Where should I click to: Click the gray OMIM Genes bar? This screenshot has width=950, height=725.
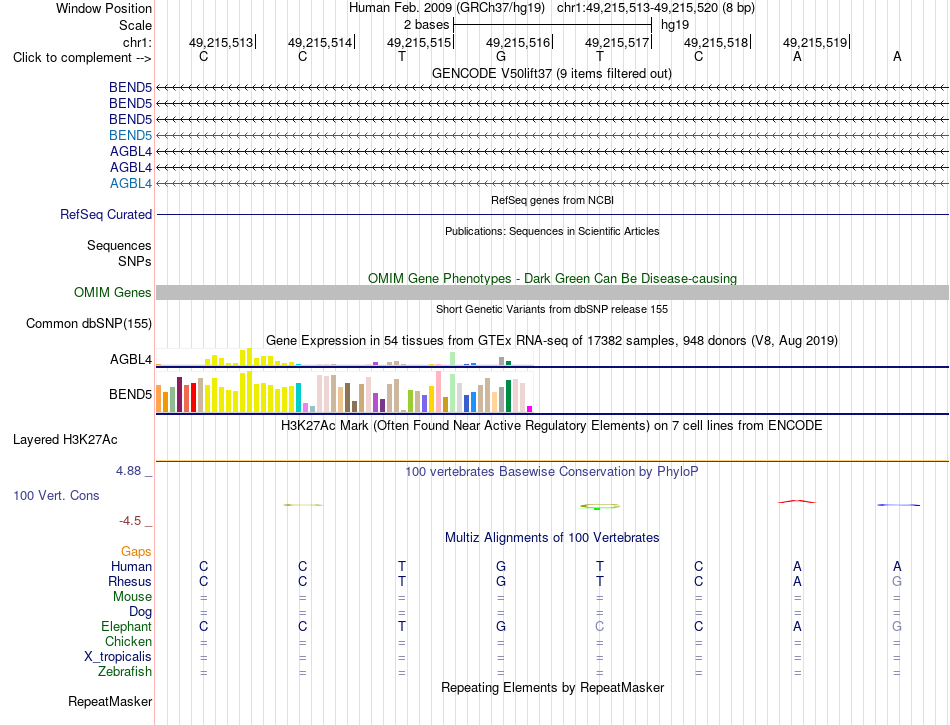pos(552,293)
